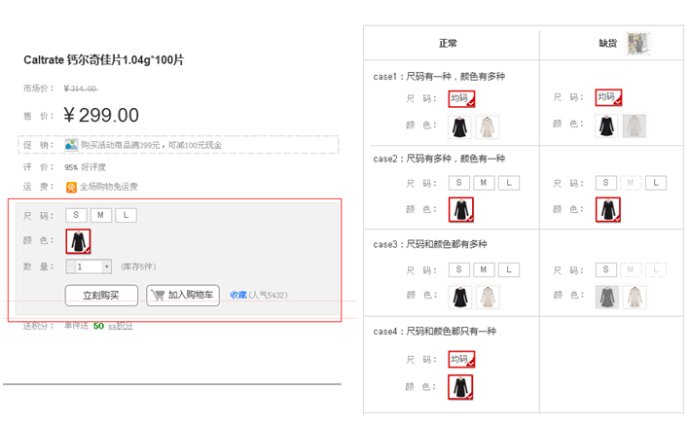690x426 pixels.
Task: Click the xx积分 points link
Action: click(x=121, y=326)
